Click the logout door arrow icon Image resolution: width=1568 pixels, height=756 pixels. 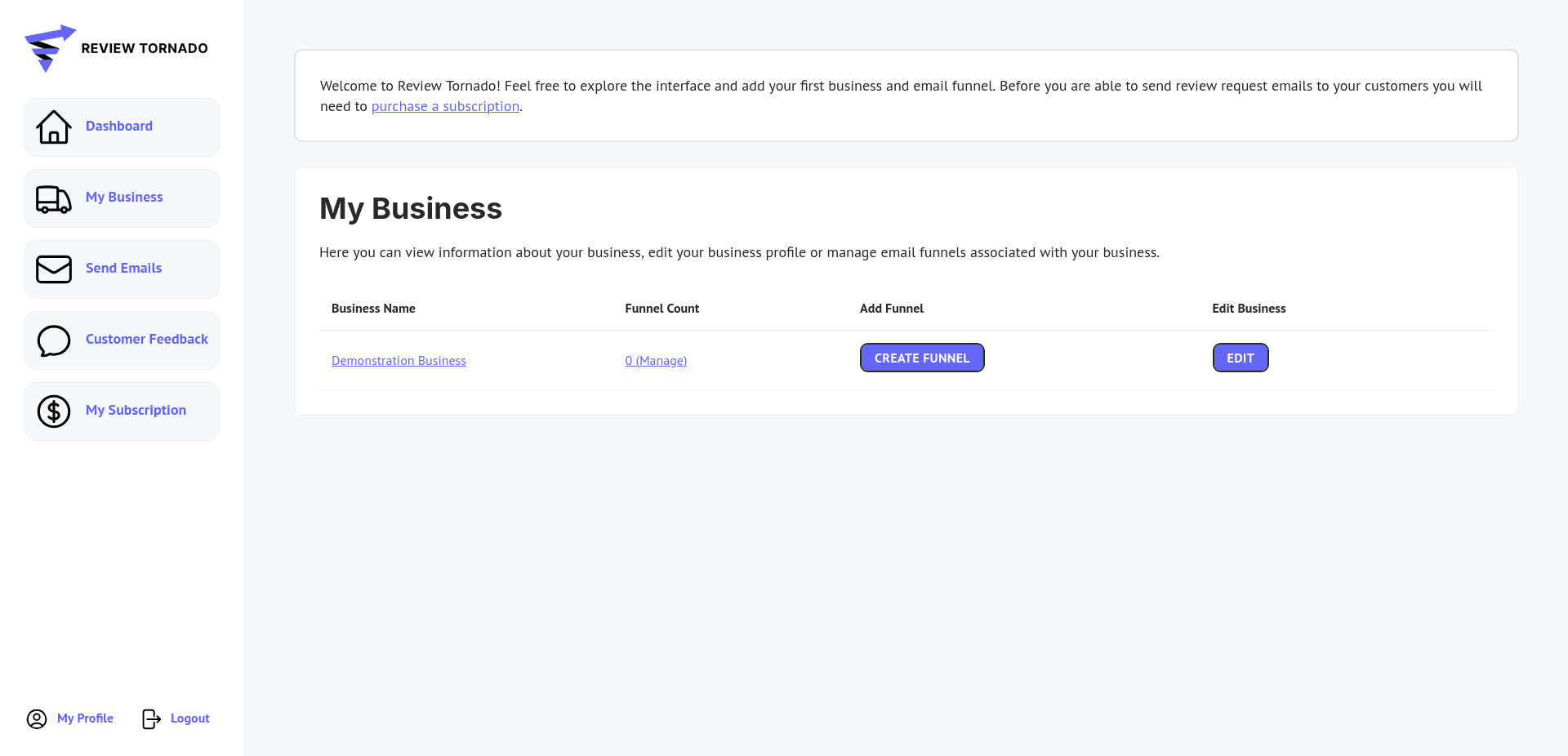[x=151, y=718]
